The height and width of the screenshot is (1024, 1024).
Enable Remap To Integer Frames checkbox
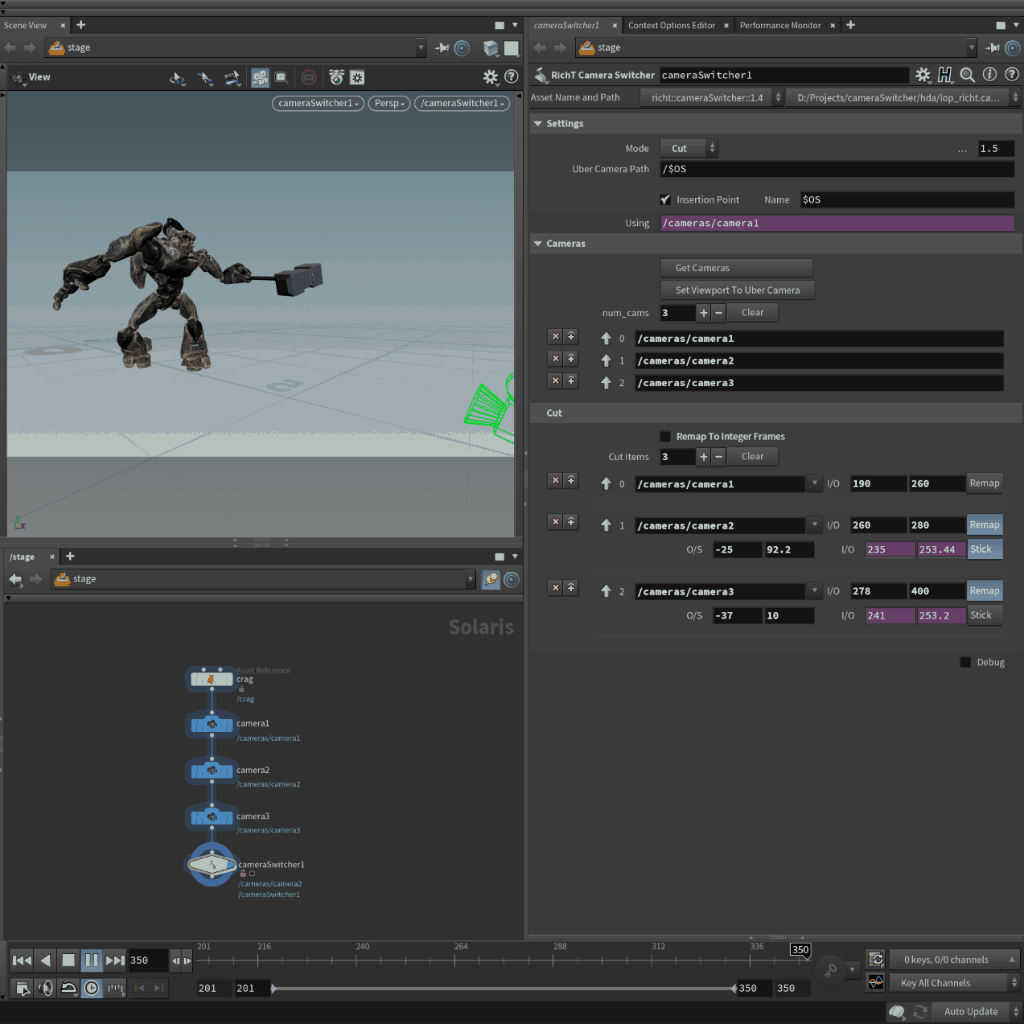pyautogui.click(x=665, y=437)
